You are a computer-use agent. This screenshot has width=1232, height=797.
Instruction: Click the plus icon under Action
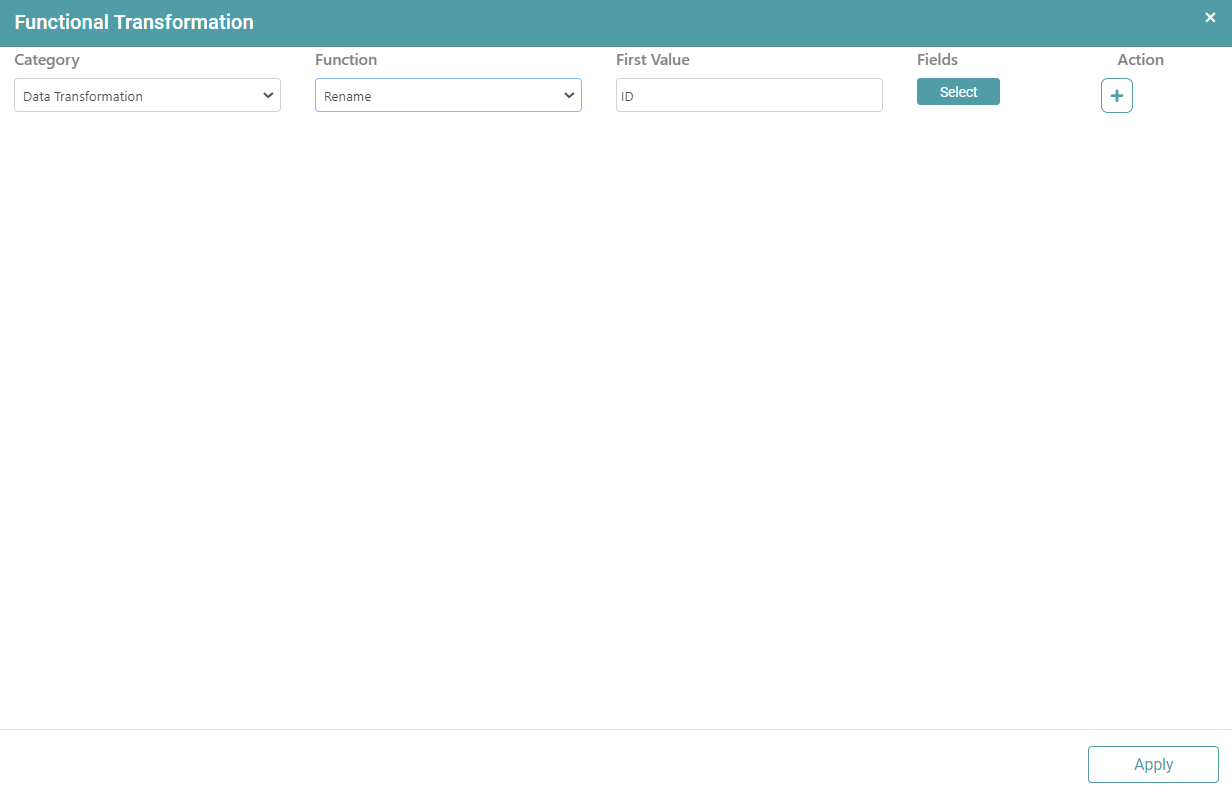[x=1116, y=96]
